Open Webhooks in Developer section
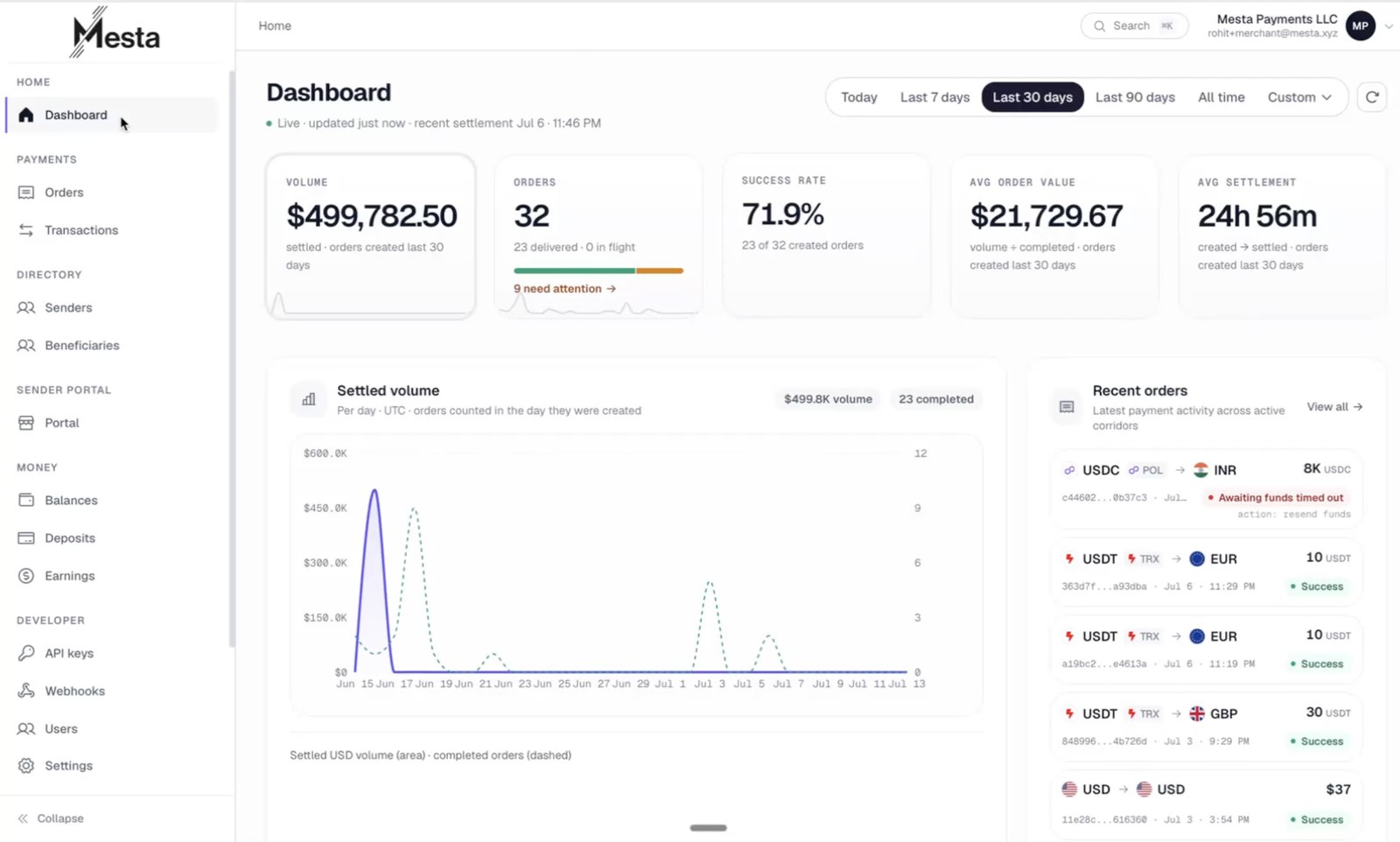The width and height of the screenshot is (1400, 842). coord(111,691)
